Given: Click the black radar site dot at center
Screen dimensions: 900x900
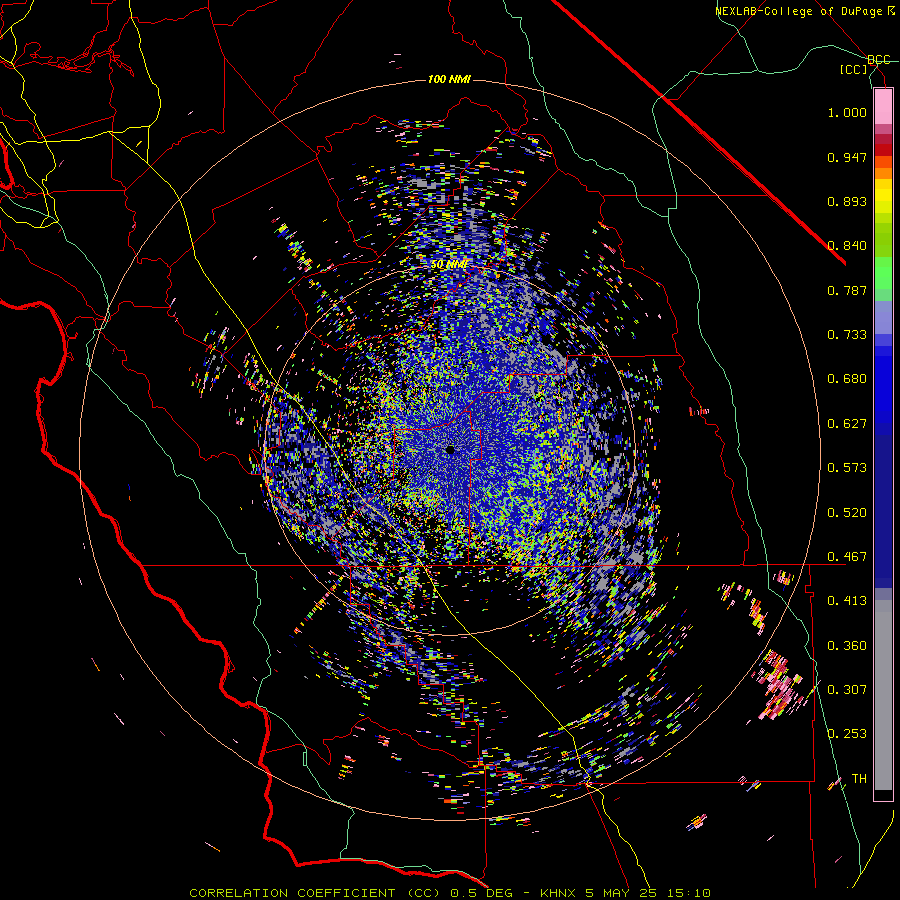Looking at the screenshot, I should click(451, 450).
